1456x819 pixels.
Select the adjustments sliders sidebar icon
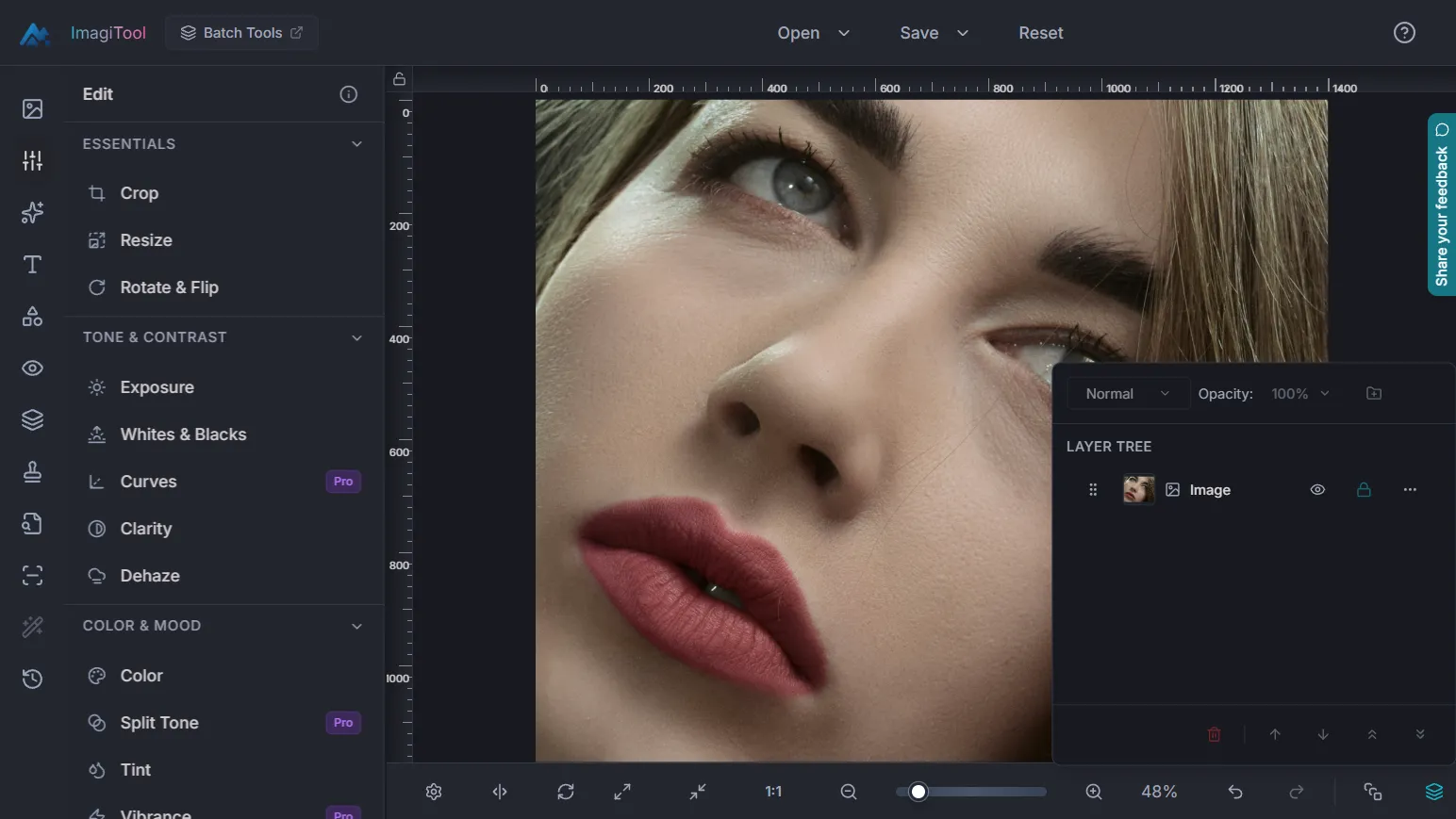pos(32,161)
